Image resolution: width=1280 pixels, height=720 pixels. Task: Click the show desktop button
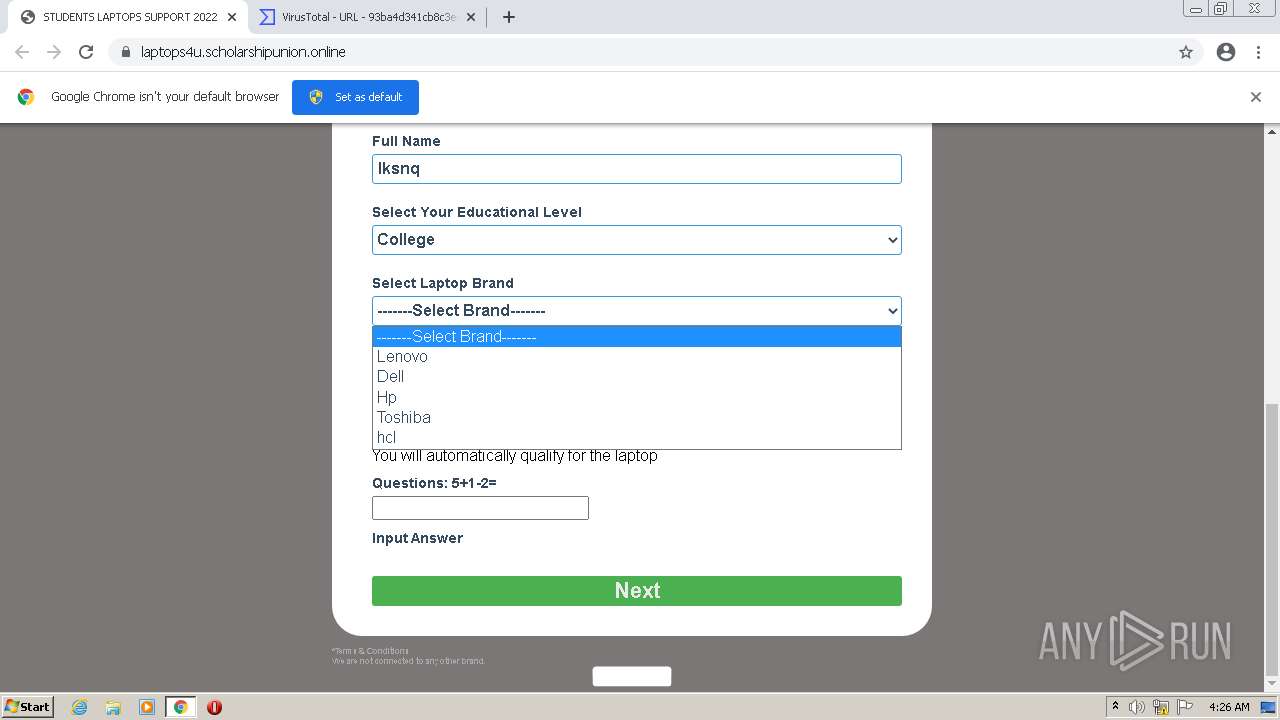pos(1268,707)
